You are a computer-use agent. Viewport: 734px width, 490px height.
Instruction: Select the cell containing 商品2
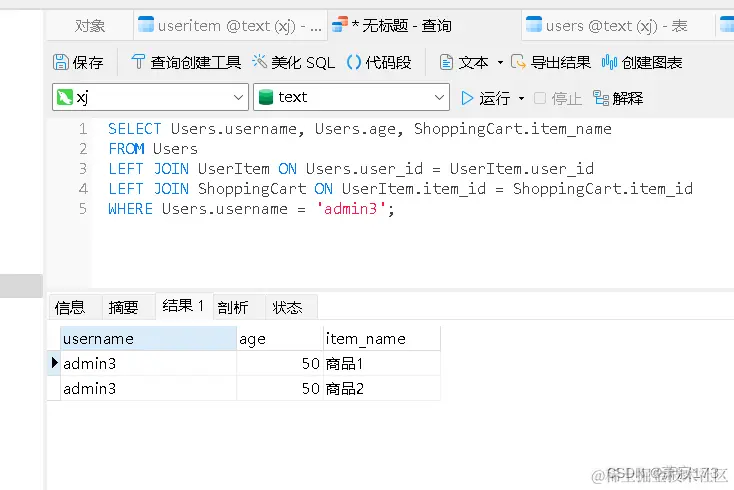click(x=382, y=388)
